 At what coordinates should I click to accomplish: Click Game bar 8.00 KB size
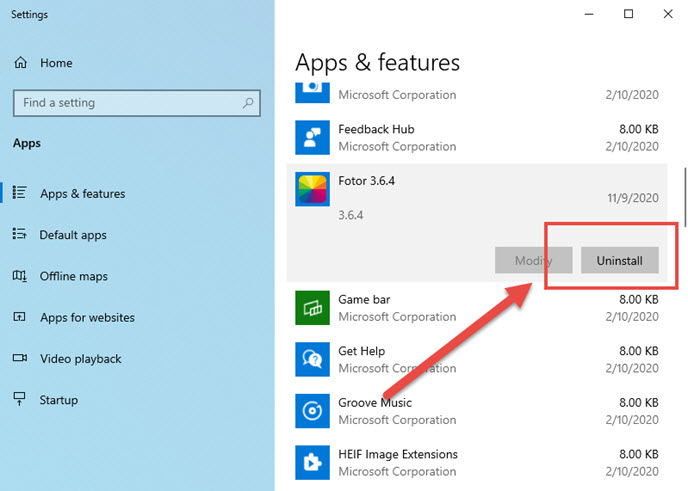639,299
